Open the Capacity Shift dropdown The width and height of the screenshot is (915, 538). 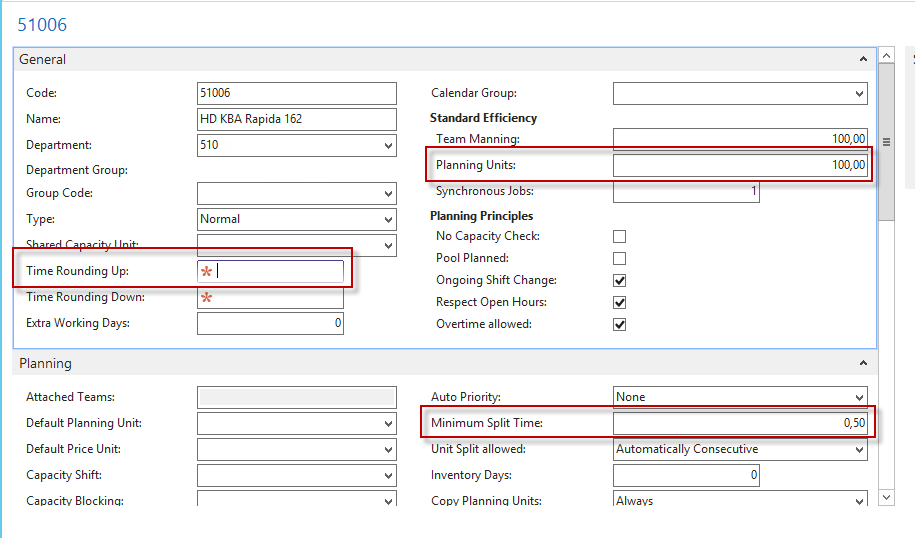point(388,476)
